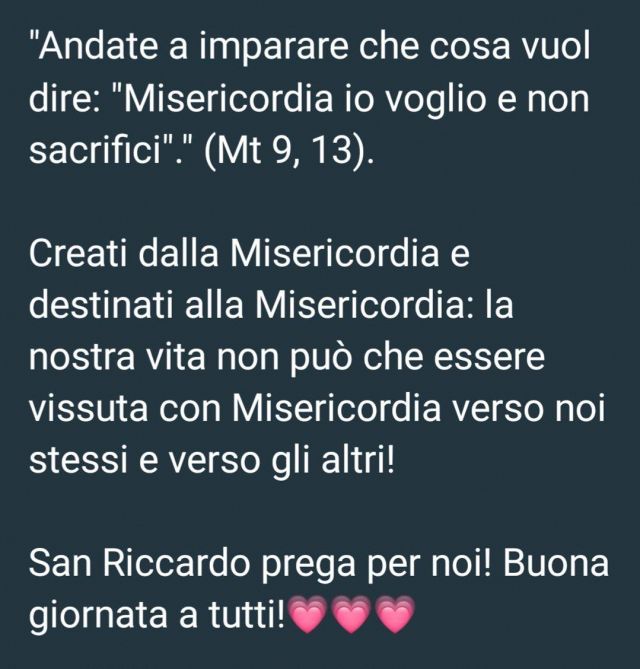Click the name "Riccardo" in the last paragraph

[x=176, y=564]
